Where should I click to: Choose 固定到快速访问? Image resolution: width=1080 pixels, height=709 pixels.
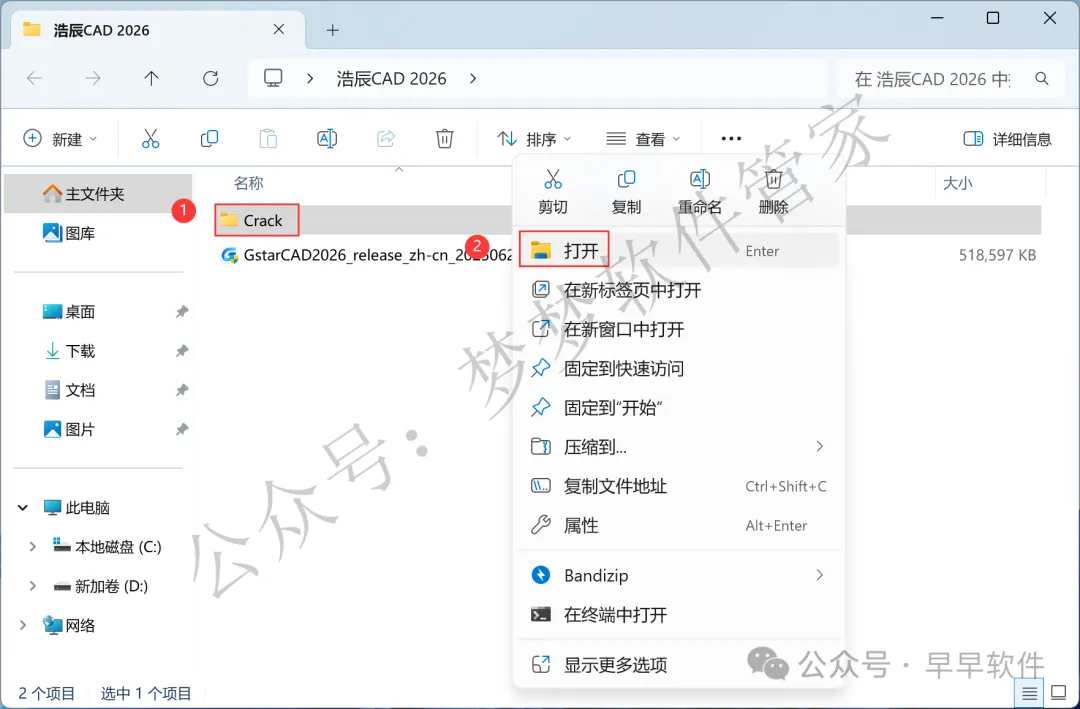pyautogui.click(x=678, y=369)
